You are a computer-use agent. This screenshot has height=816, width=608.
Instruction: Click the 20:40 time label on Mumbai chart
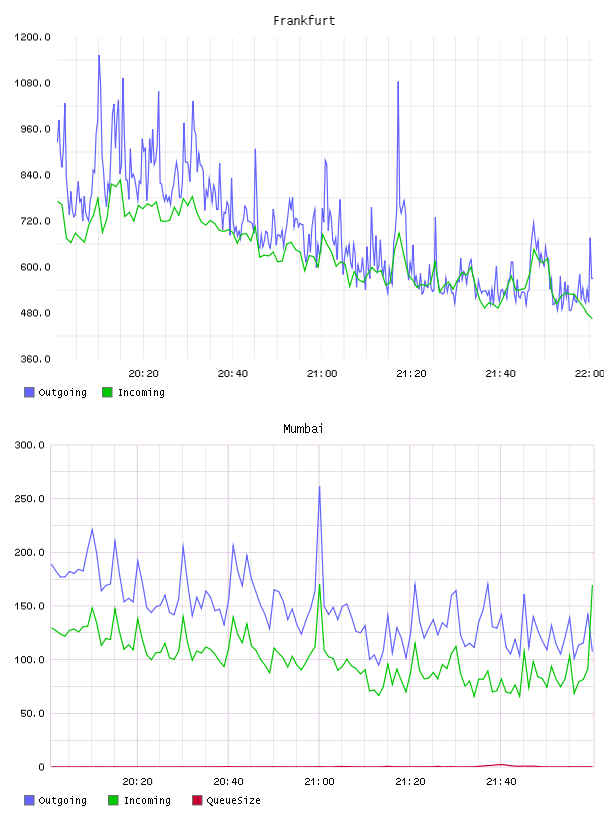click(x=229, y=782)
